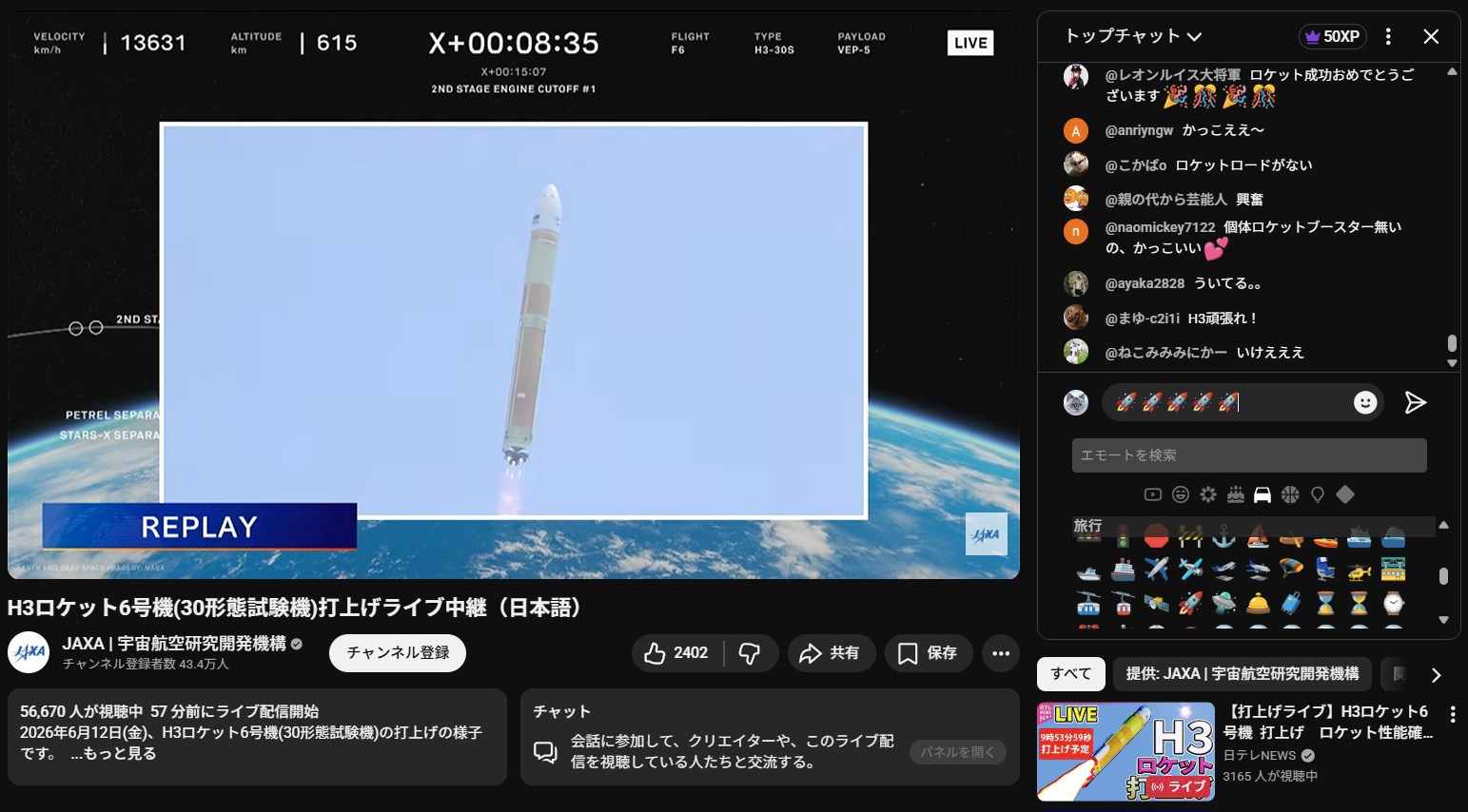Open @naomickey7122 commenter avatar
This screenshot has width=1468, height=812.
coord(1076,231)
